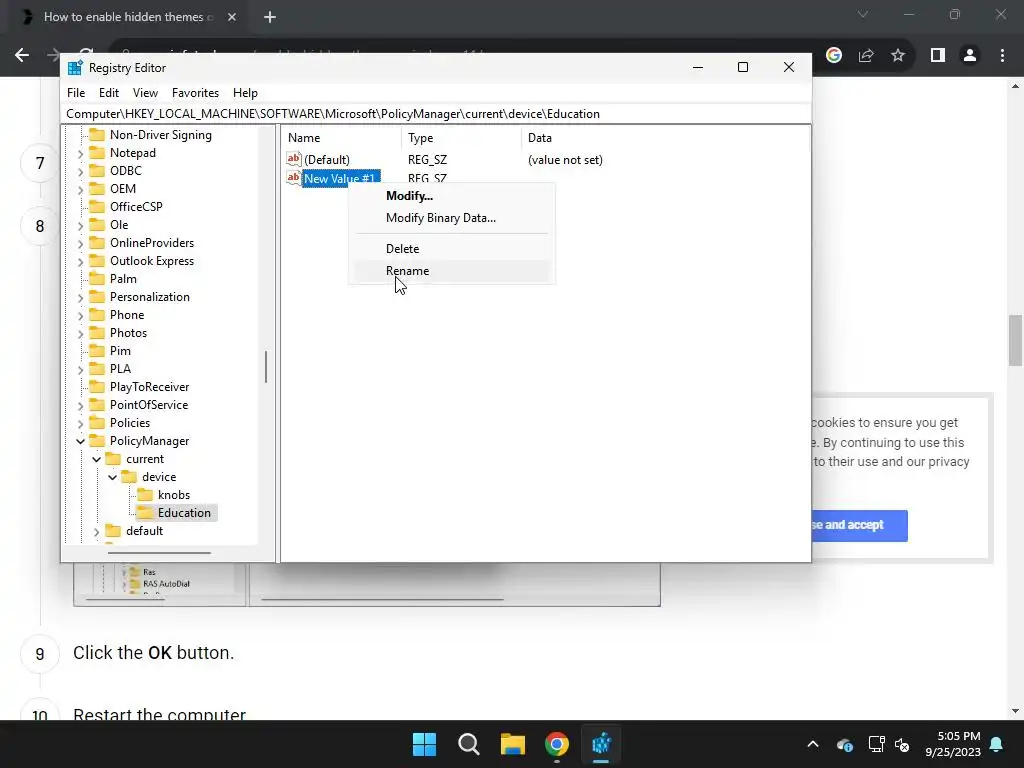This screenshot has height=768, width=1024.
Task: Expand the Ole key
Action: click(x=80, y=225)
